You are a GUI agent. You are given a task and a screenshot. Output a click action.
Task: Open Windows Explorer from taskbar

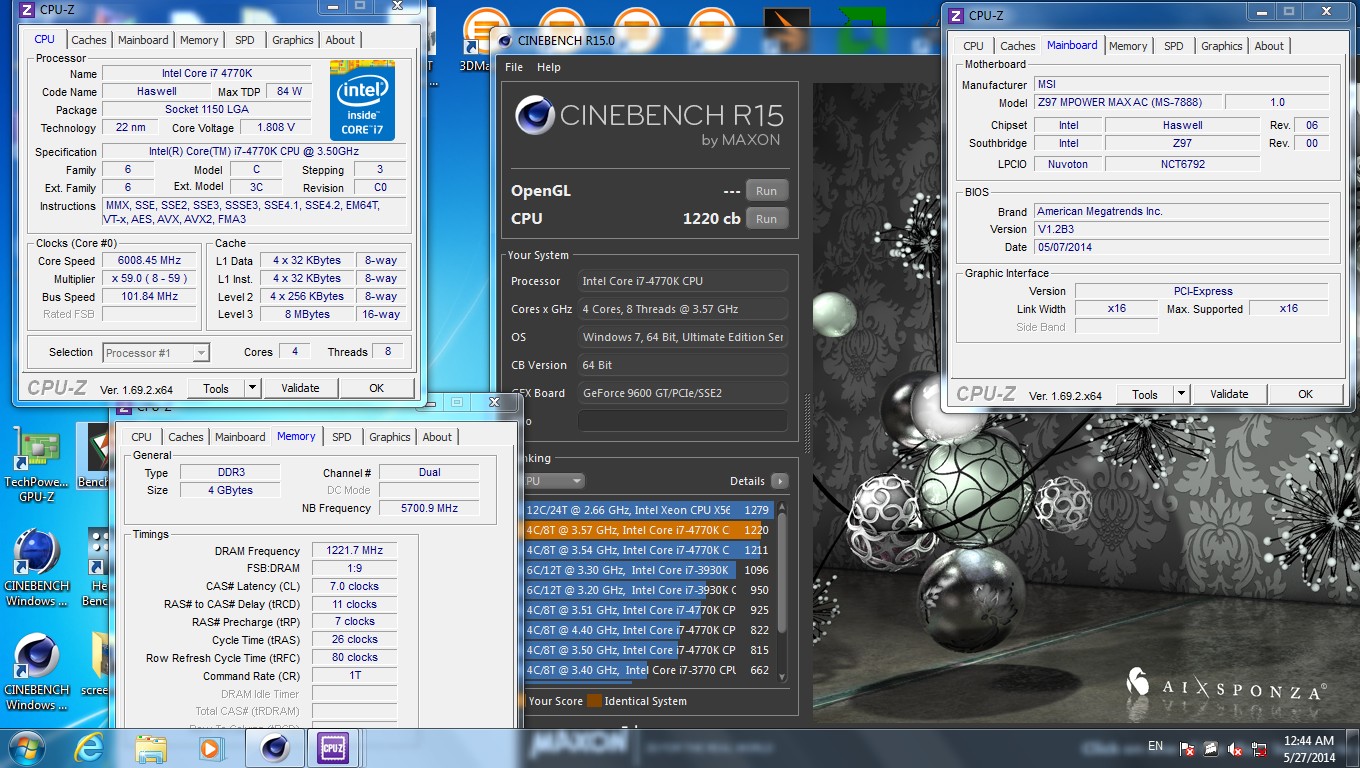point(151,748)
